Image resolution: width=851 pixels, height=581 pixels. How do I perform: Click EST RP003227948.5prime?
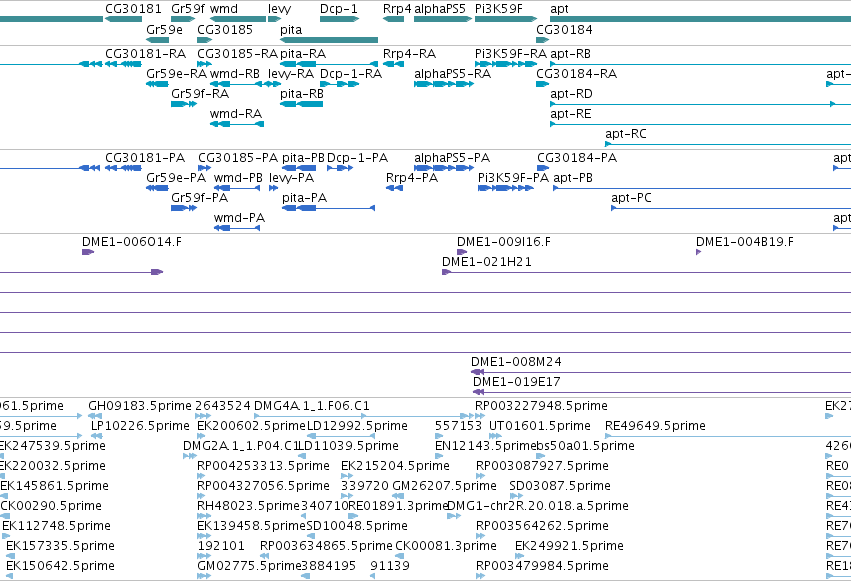[x=541, y=406]
